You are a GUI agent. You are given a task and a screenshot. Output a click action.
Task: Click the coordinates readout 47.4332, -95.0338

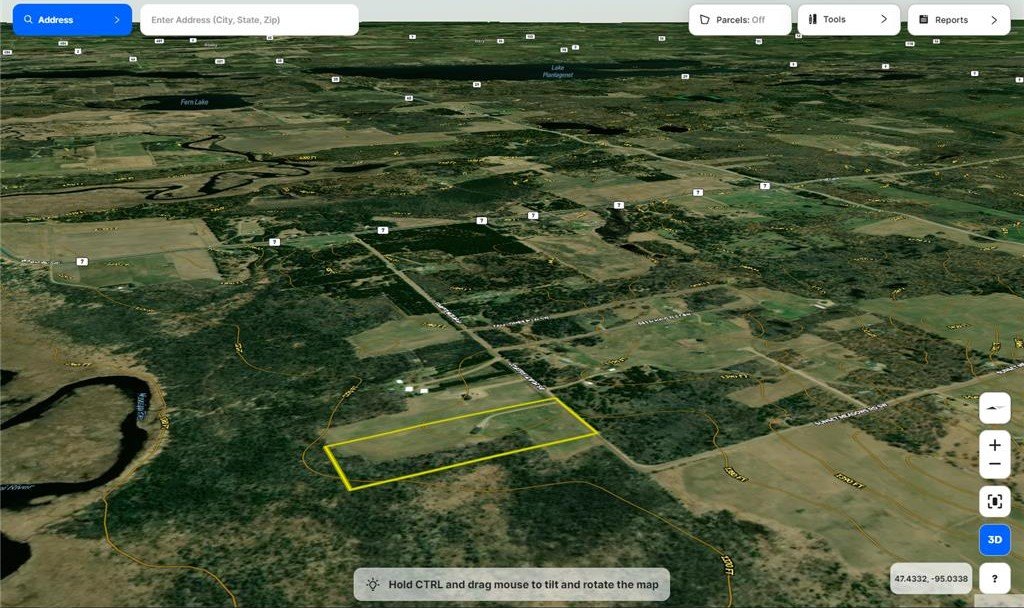(x=931, y=578)
